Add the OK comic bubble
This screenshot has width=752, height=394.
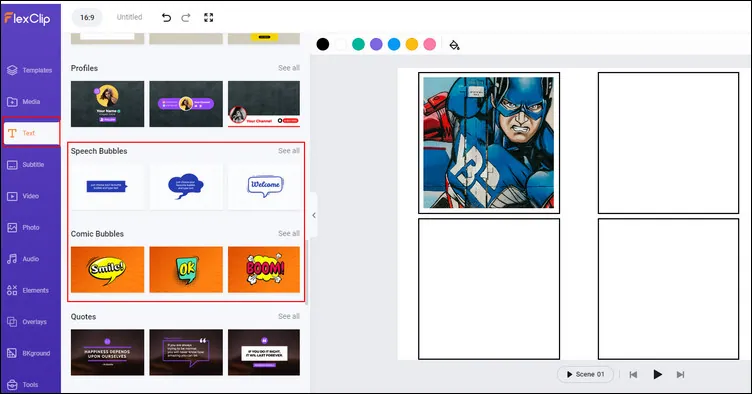pyautogui.click(x=186, y=269)
